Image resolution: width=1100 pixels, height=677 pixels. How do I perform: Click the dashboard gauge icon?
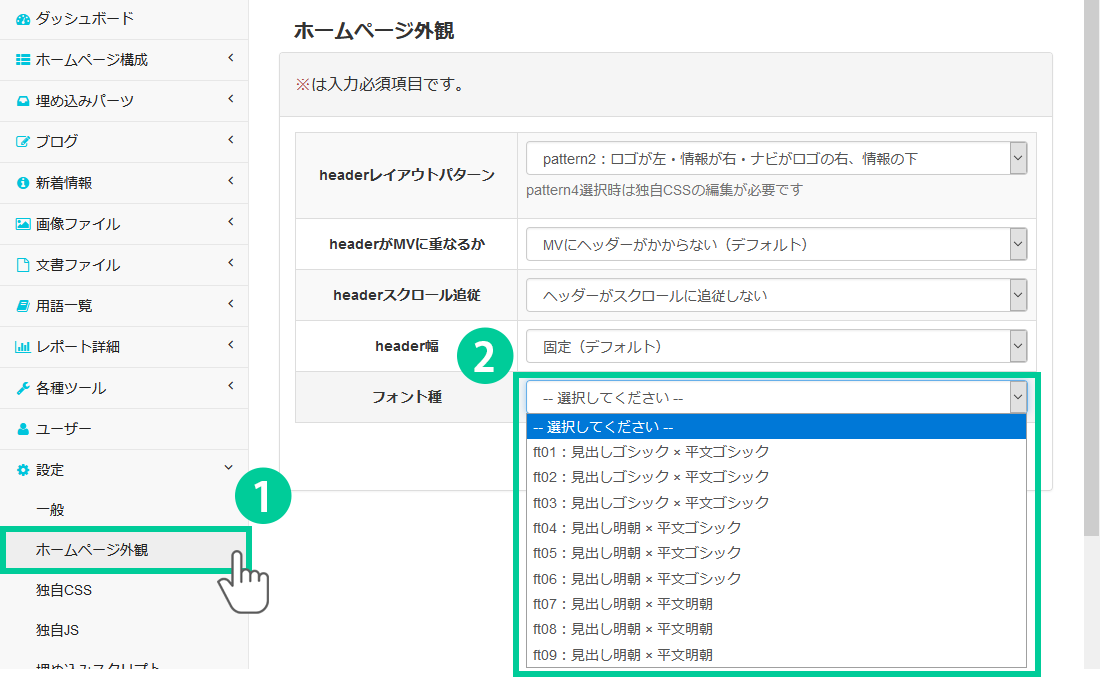click(23, 19)
